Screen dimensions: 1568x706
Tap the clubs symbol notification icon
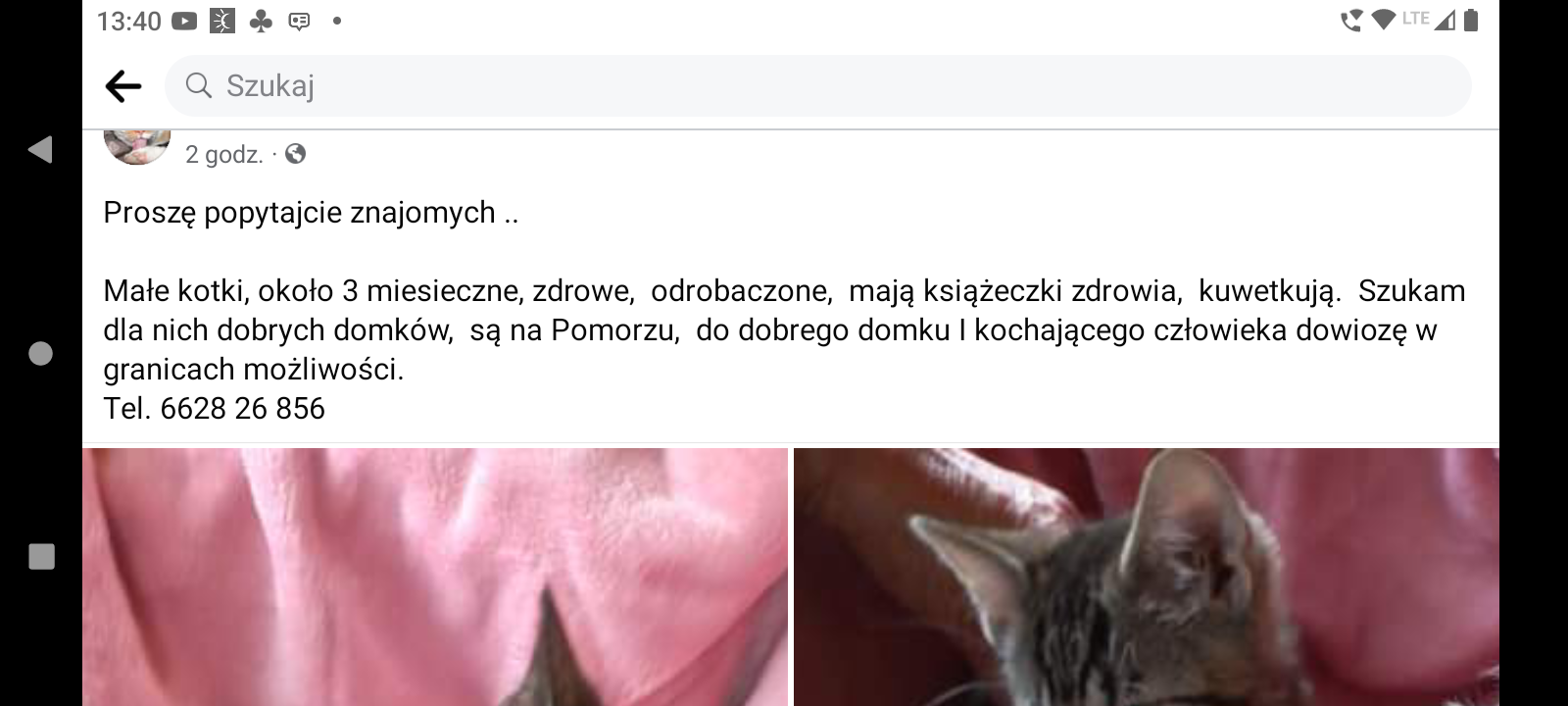tap(261, 21)
